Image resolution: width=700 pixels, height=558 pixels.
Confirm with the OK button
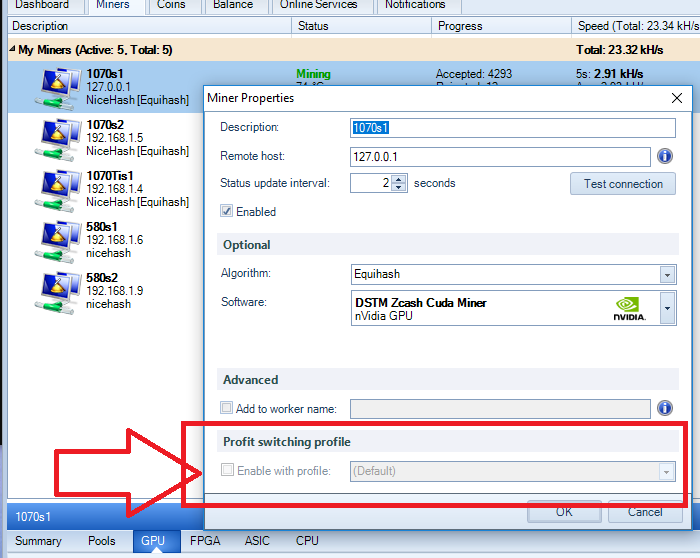(564, 512)
